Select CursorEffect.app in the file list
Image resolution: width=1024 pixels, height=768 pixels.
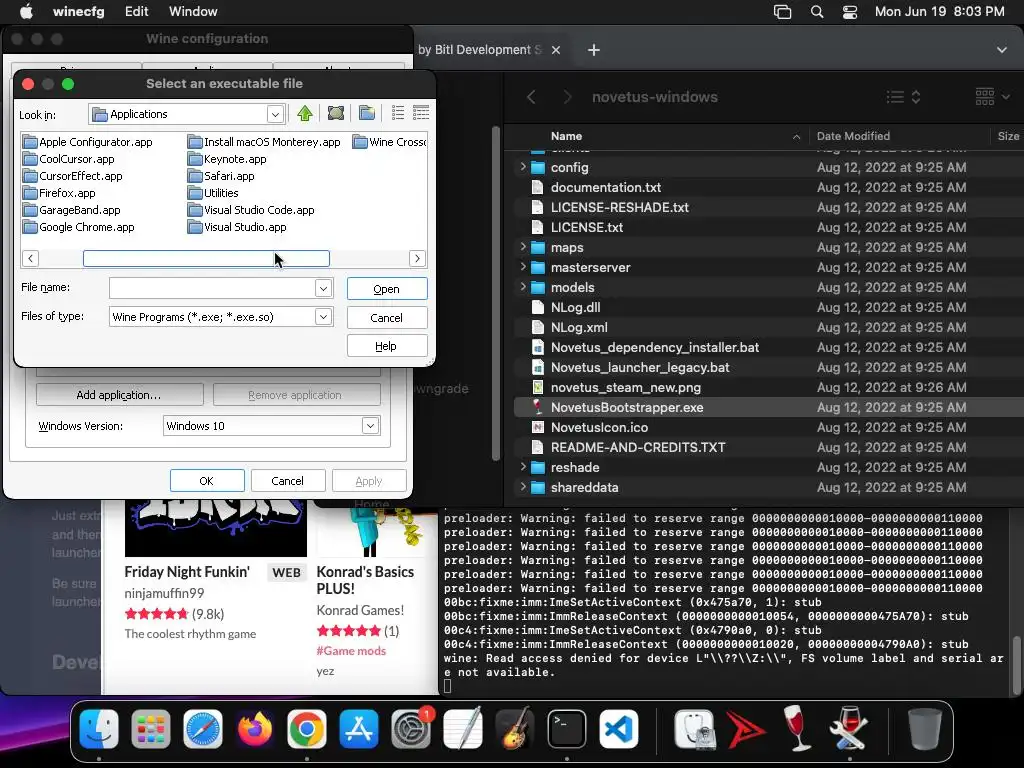tap(72, 176)
